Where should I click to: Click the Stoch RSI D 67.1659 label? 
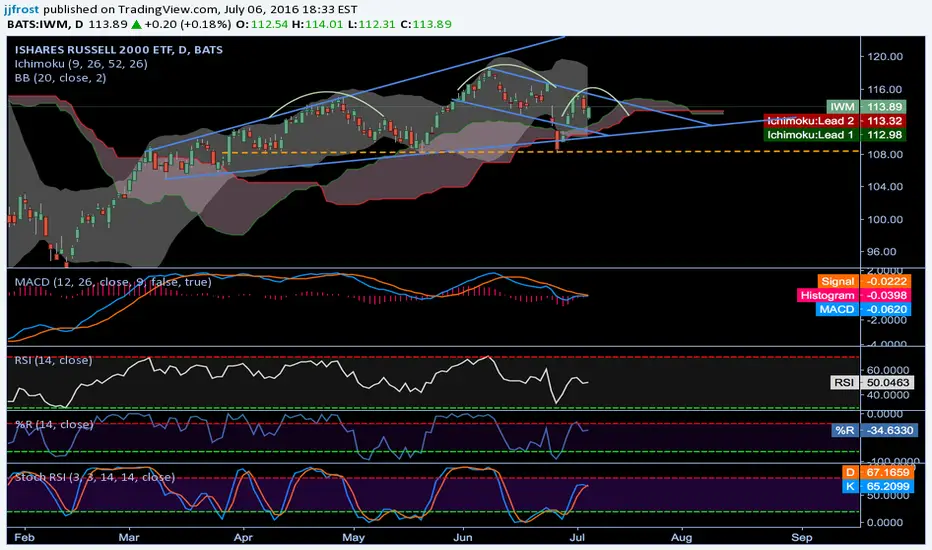click(x=877, y=472)
